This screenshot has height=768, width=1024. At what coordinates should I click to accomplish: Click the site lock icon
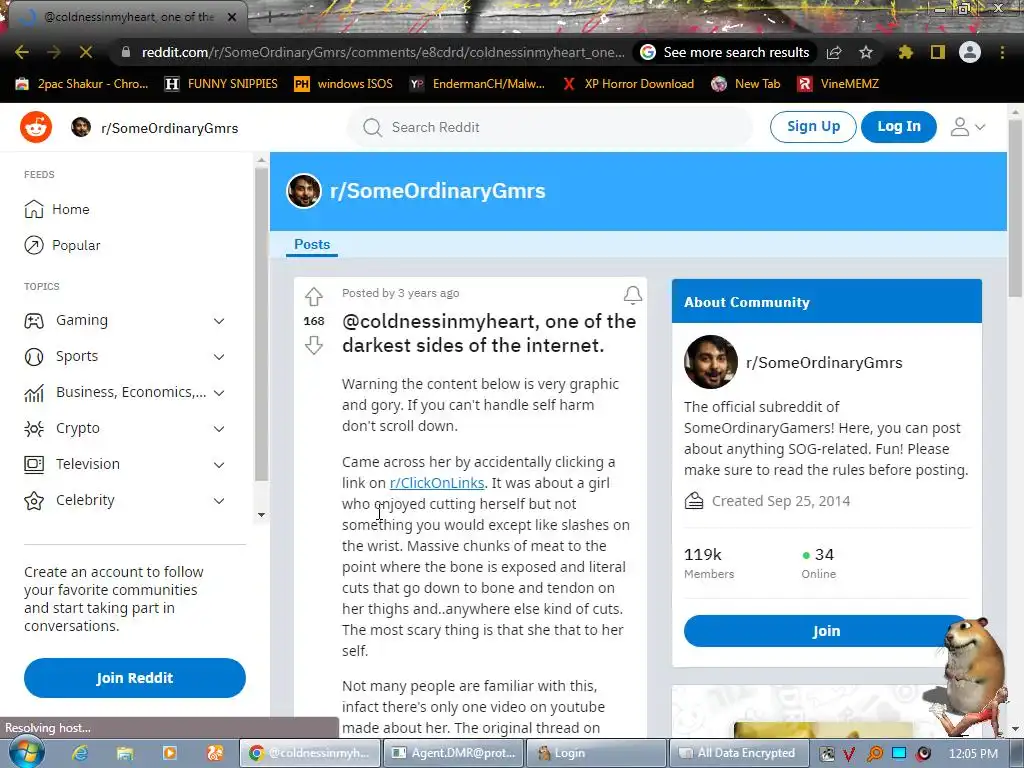pyautogui.click(x=125, y=52)
